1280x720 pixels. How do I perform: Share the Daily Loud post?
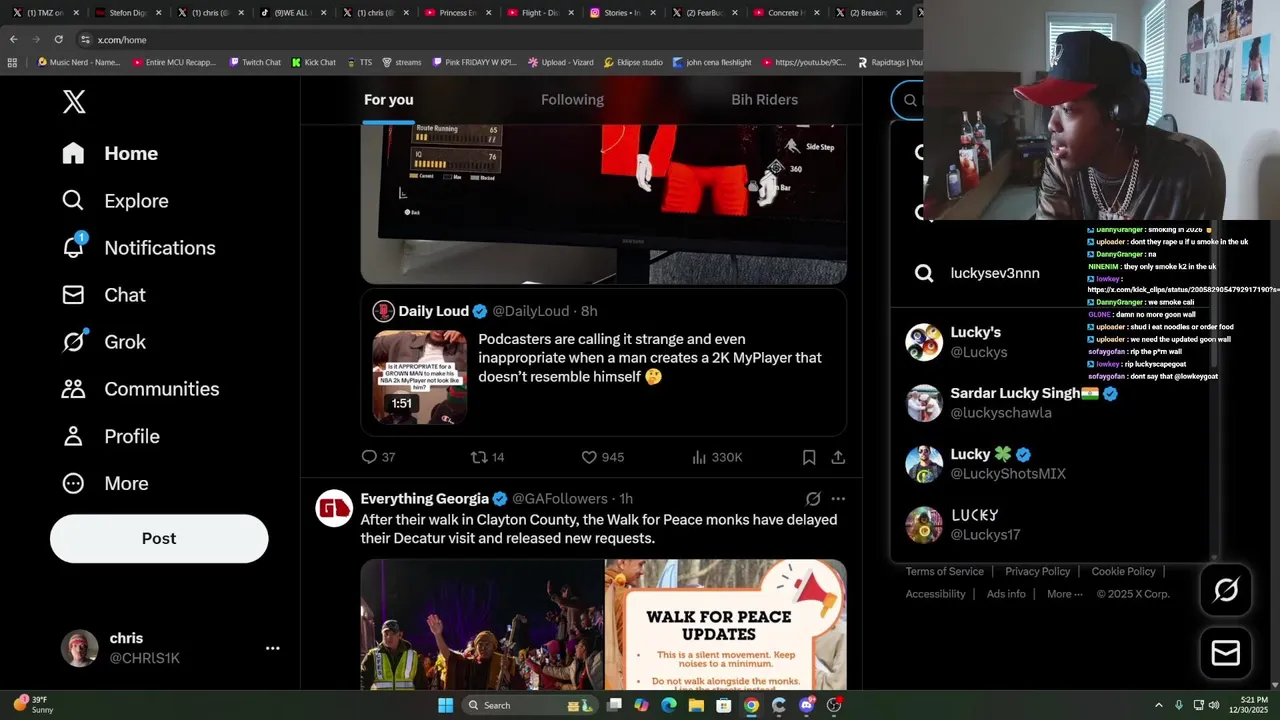pos(838,457)
